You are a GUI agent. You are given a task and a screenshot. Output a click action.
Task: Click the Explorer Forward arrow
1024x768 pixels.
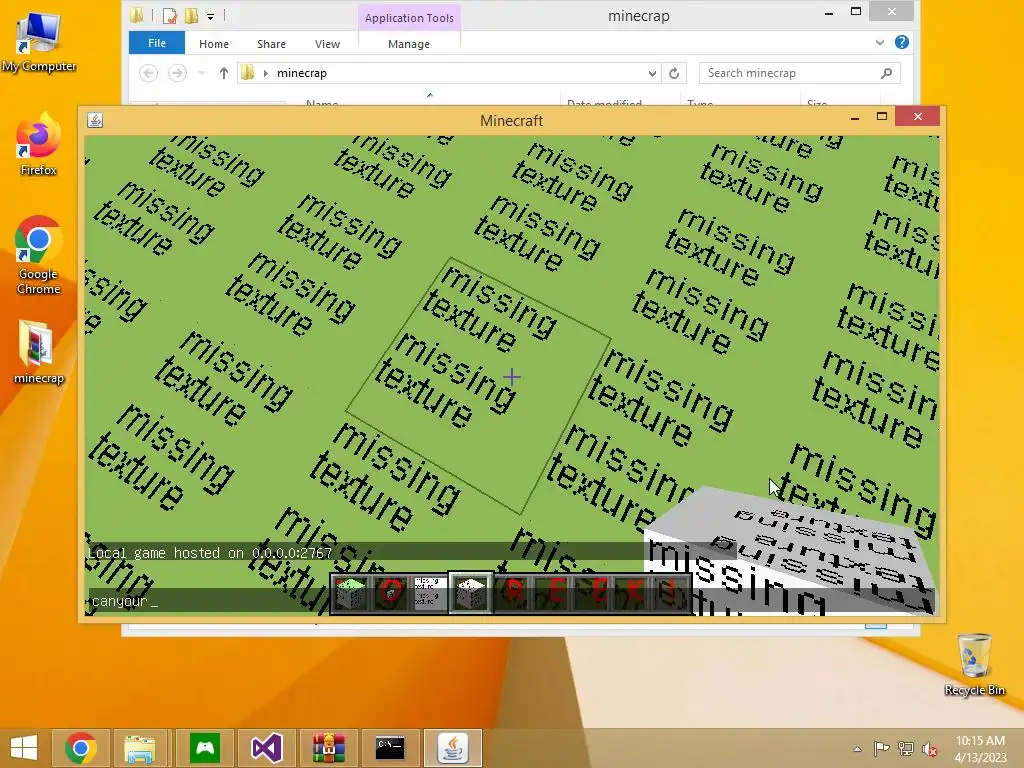(177, 73)
